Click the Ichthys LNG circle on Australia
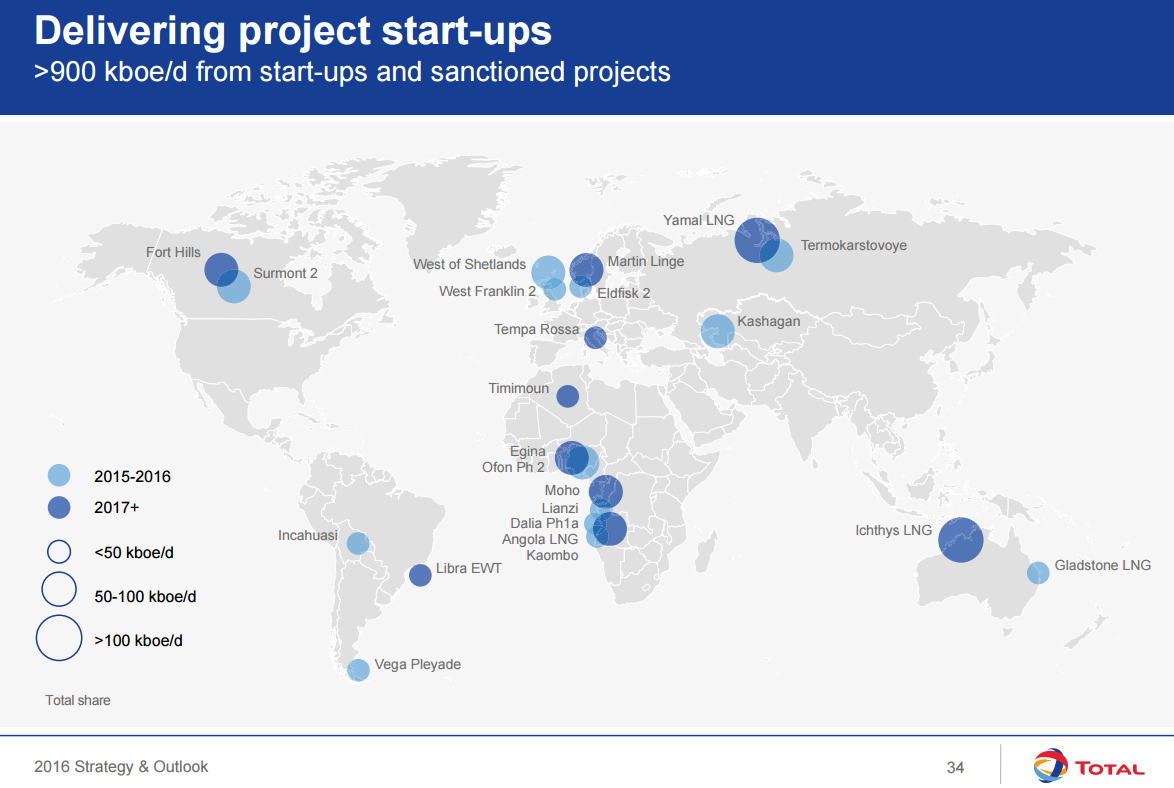The width and height of the screenshot is (1174, 788). 960,540
